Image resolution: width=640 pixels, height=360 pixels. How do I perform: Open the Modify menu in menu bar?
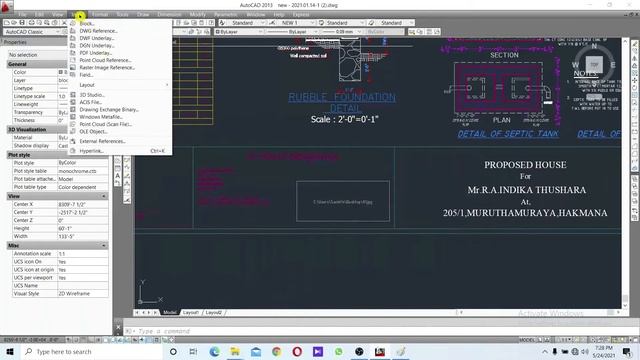(198, 14)
